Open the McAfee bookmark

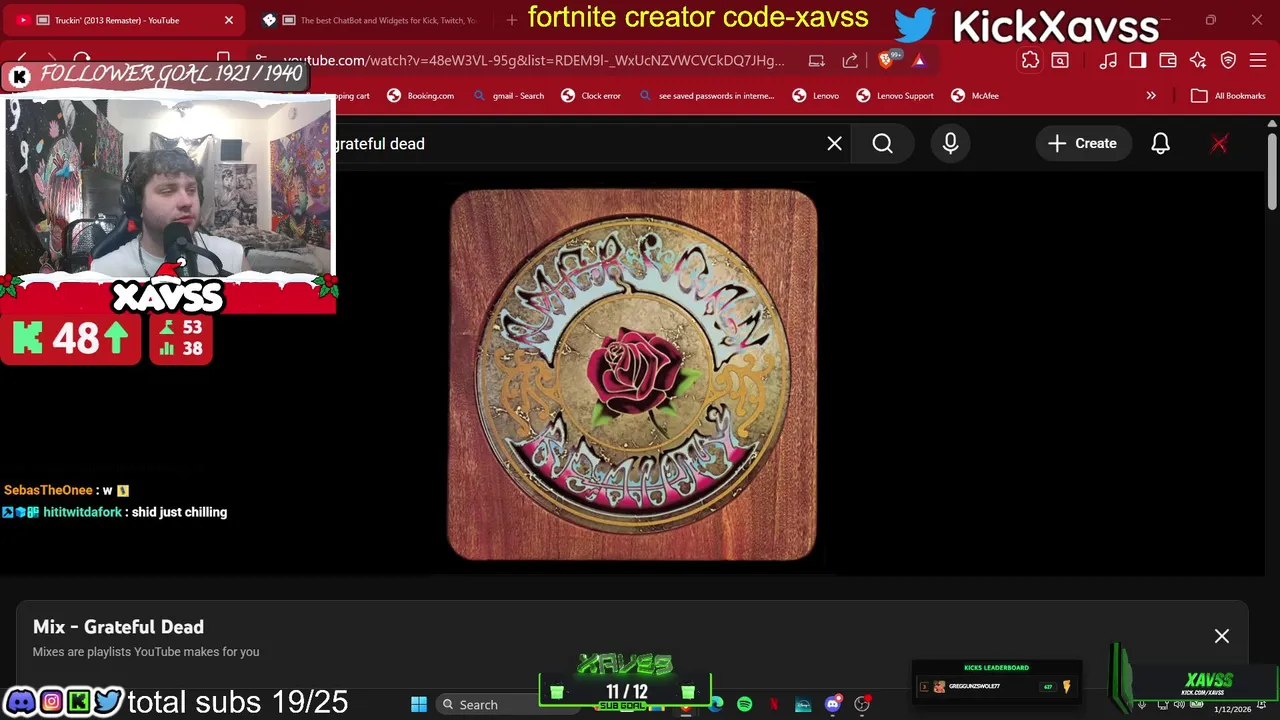pos(975,96)
